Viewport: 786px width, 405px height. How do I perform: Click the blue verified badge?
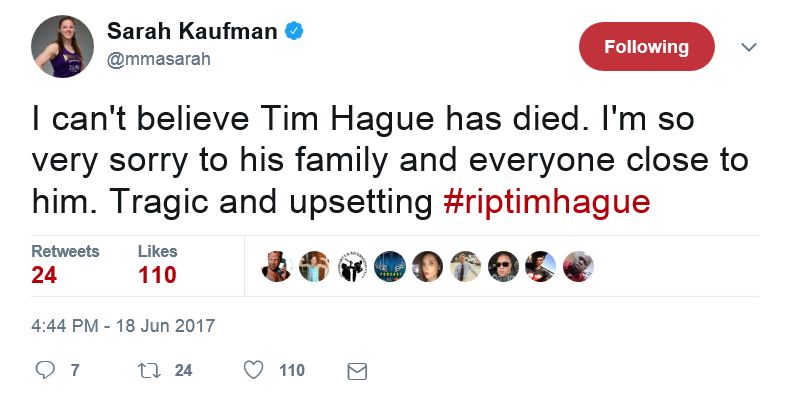coord(293,33)
